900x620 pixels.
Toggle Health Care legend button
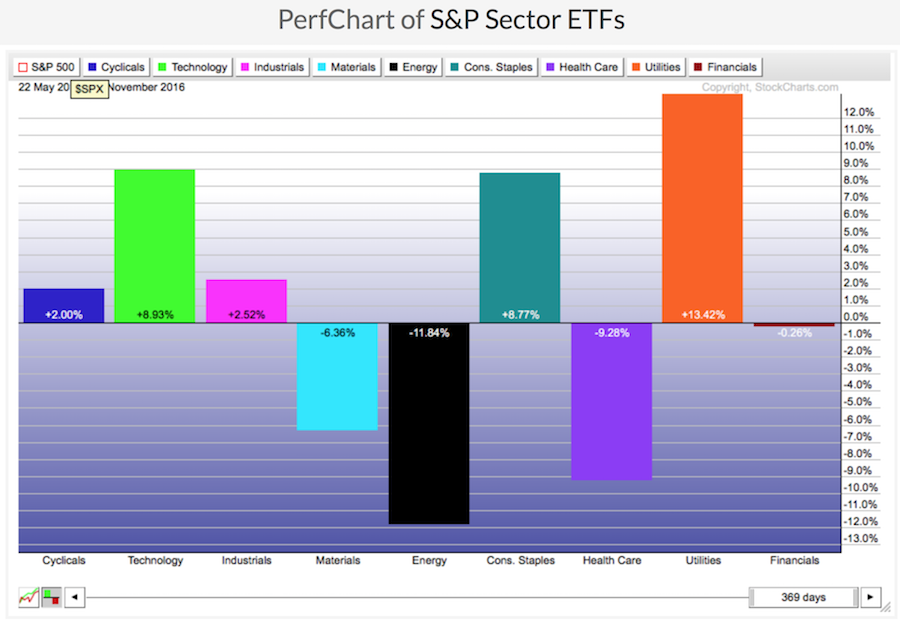(x=580, y=67)
